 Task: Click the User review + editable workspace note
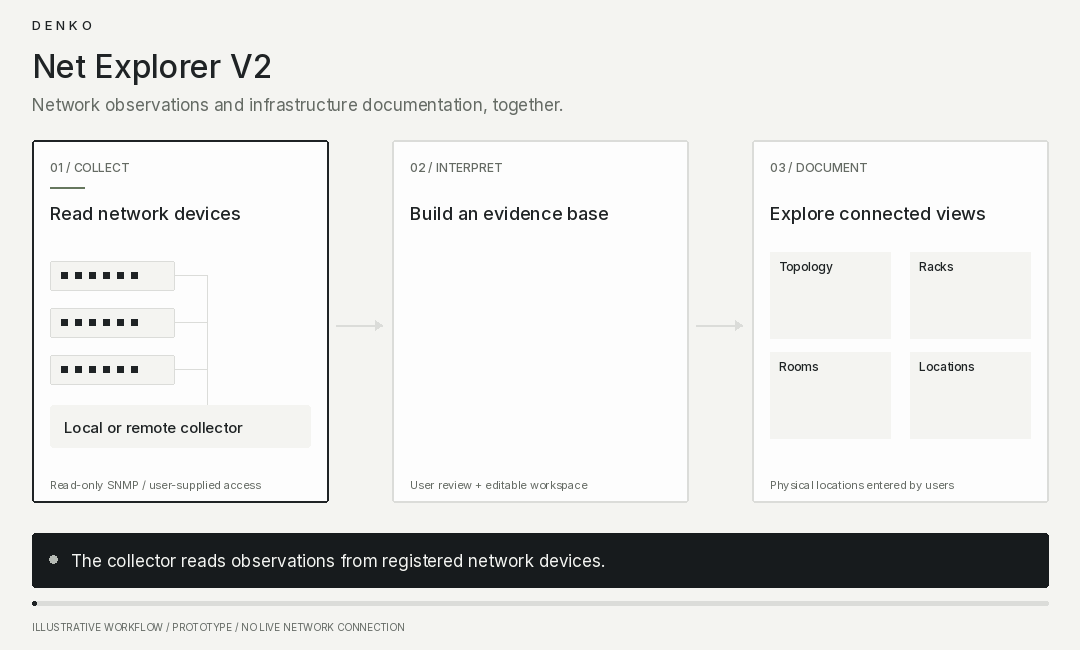point(499,485)
